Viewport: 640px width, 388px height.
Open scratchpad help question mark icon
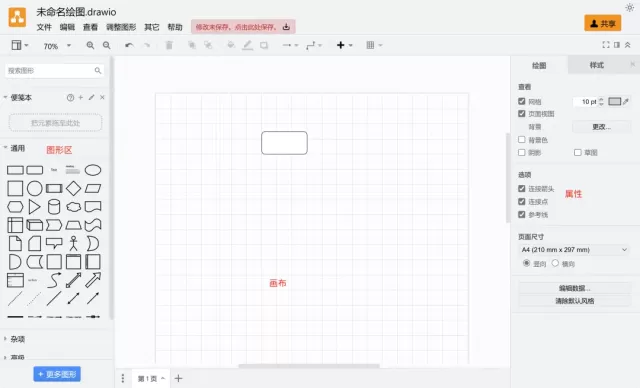[x=70, y=98]
